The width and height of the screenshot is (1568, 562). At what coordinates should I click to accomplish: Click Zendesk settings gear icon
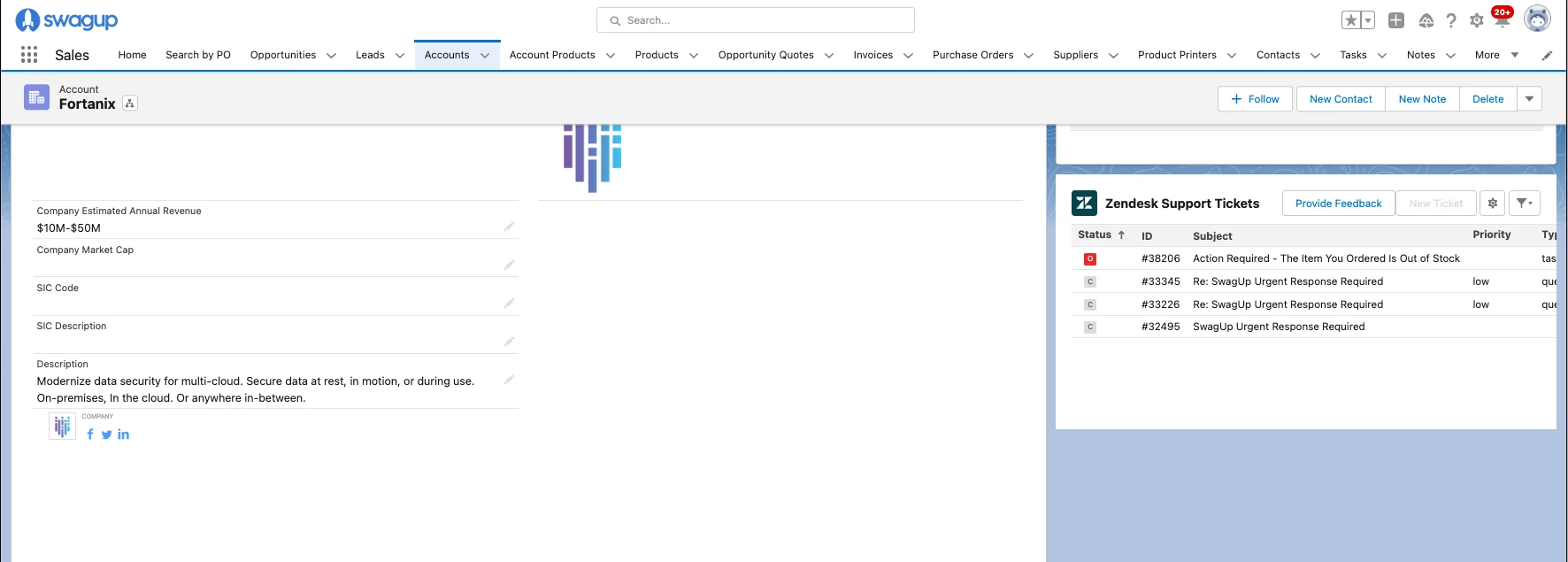(x=1493, y=204)
